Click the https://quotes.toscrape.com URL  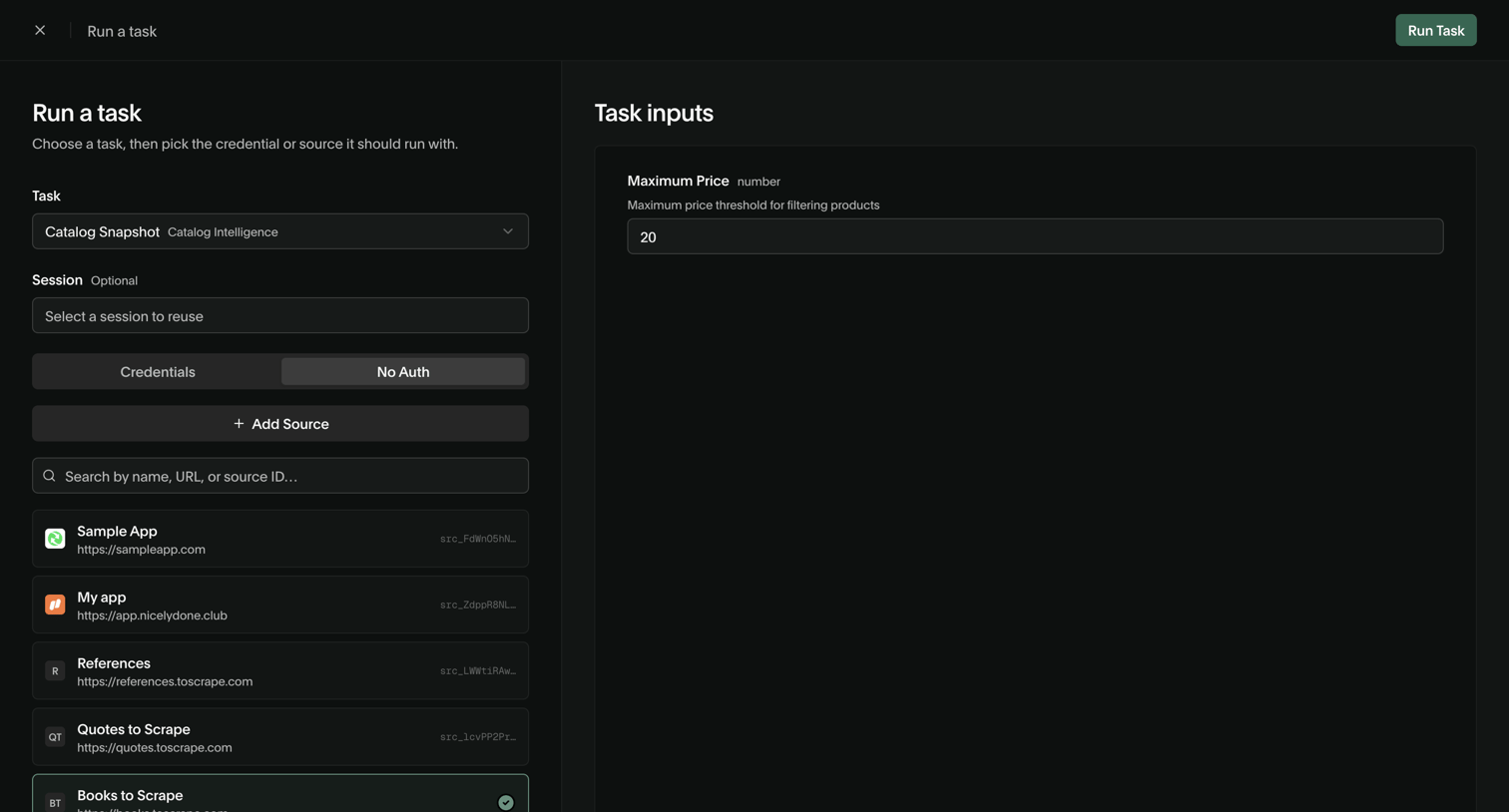coord(155,747)
